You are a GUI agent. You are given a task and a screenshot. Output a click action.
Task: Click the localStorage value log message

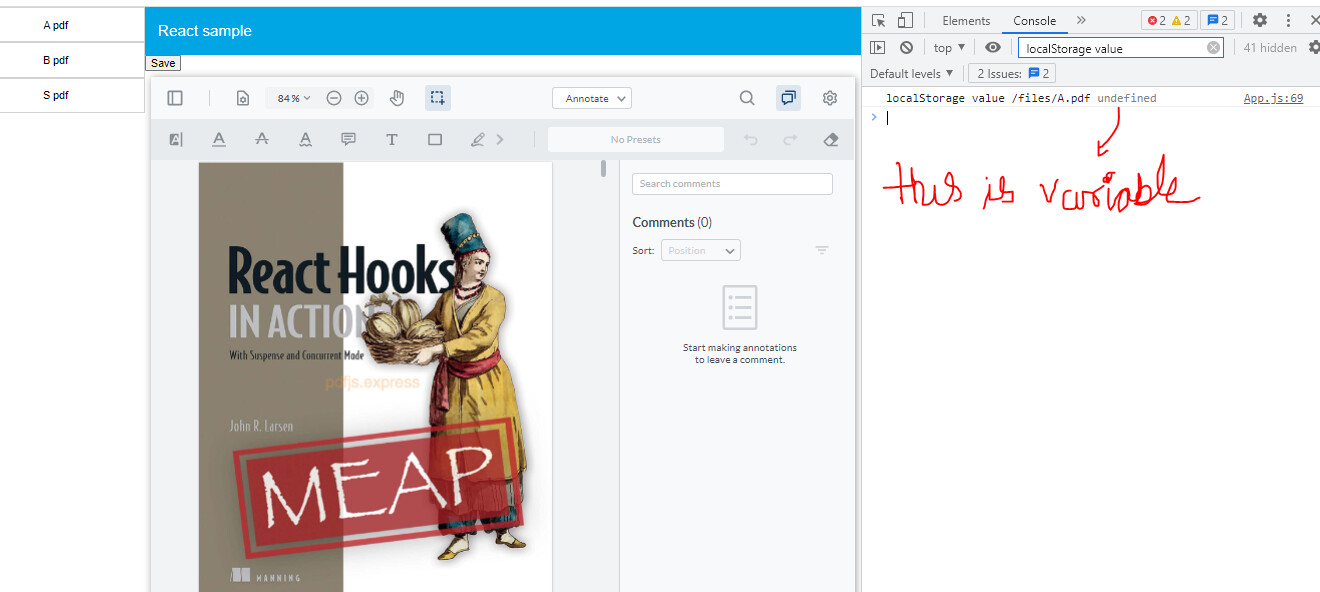(1021, 98)
